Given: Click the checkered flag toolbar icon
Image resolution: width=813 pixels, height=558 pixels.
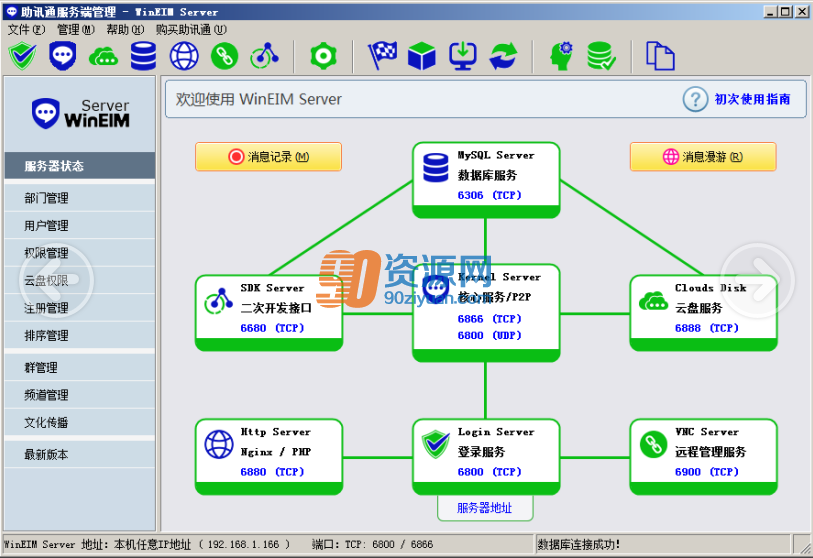Looking at the screenshot, I should pyautogui.click(x=383, y=56).
